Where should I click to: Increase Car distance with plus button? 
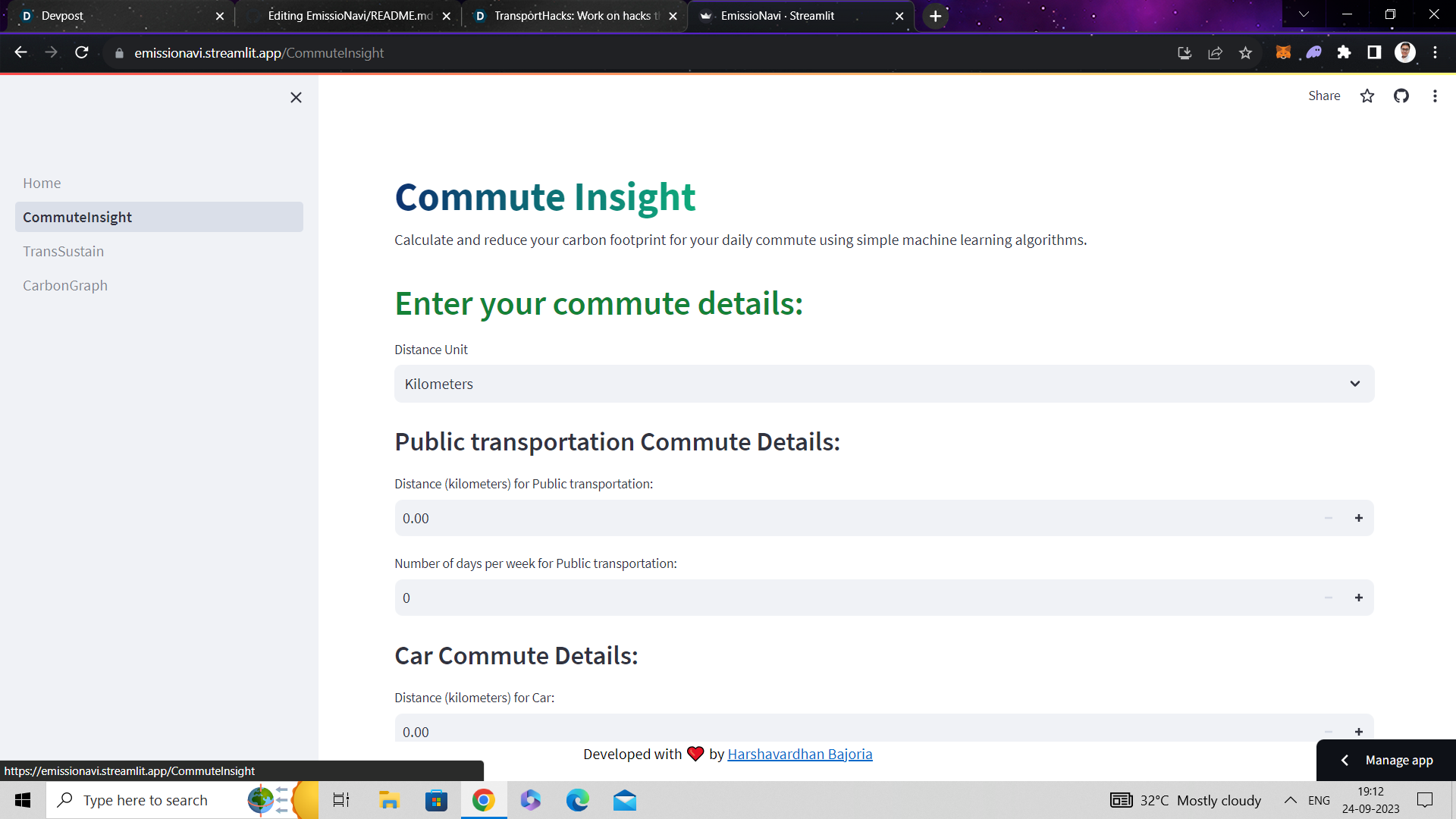pos(1358,732)
